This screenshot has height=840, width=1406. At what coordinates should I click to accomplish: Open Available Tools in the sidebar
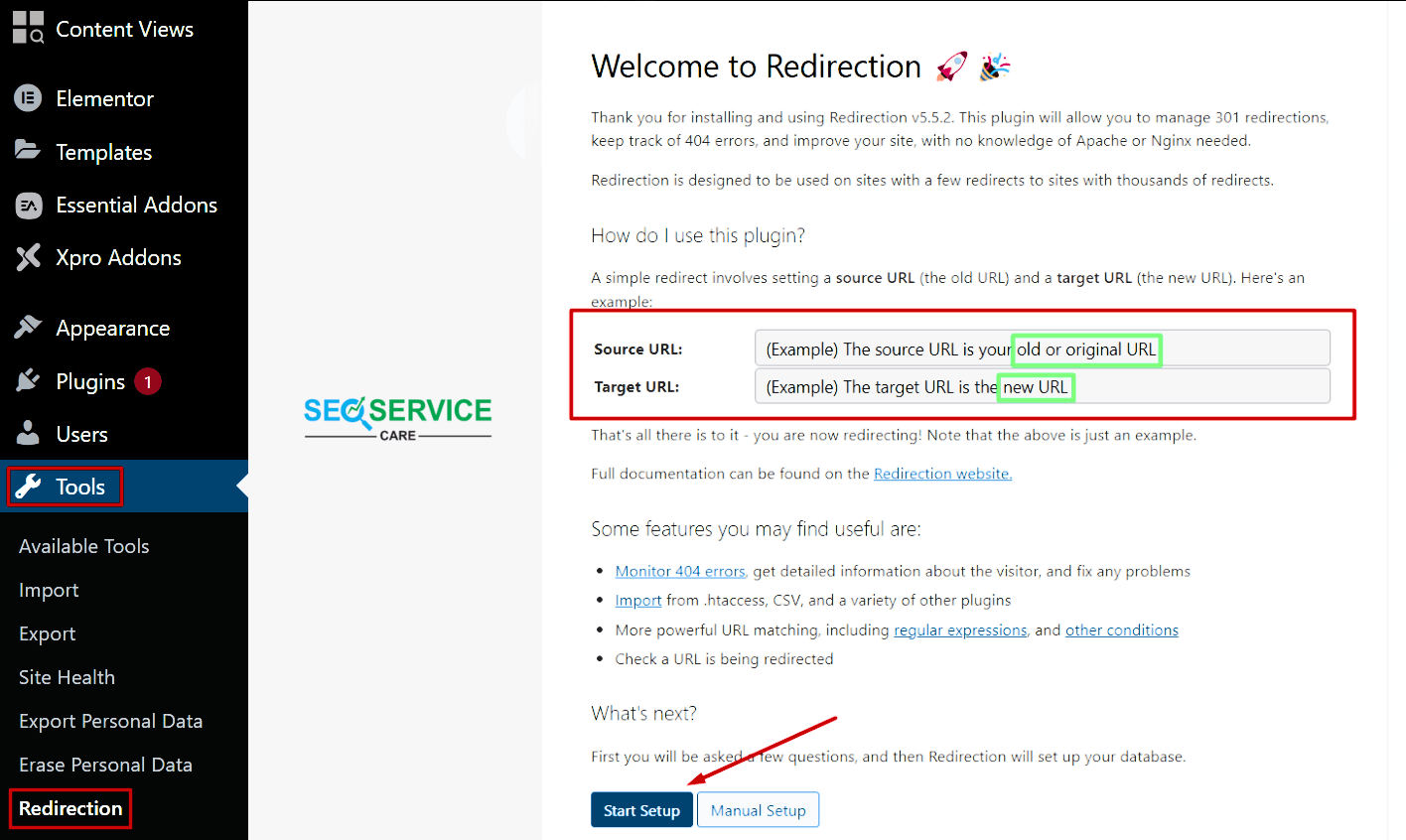coord(83,545)
